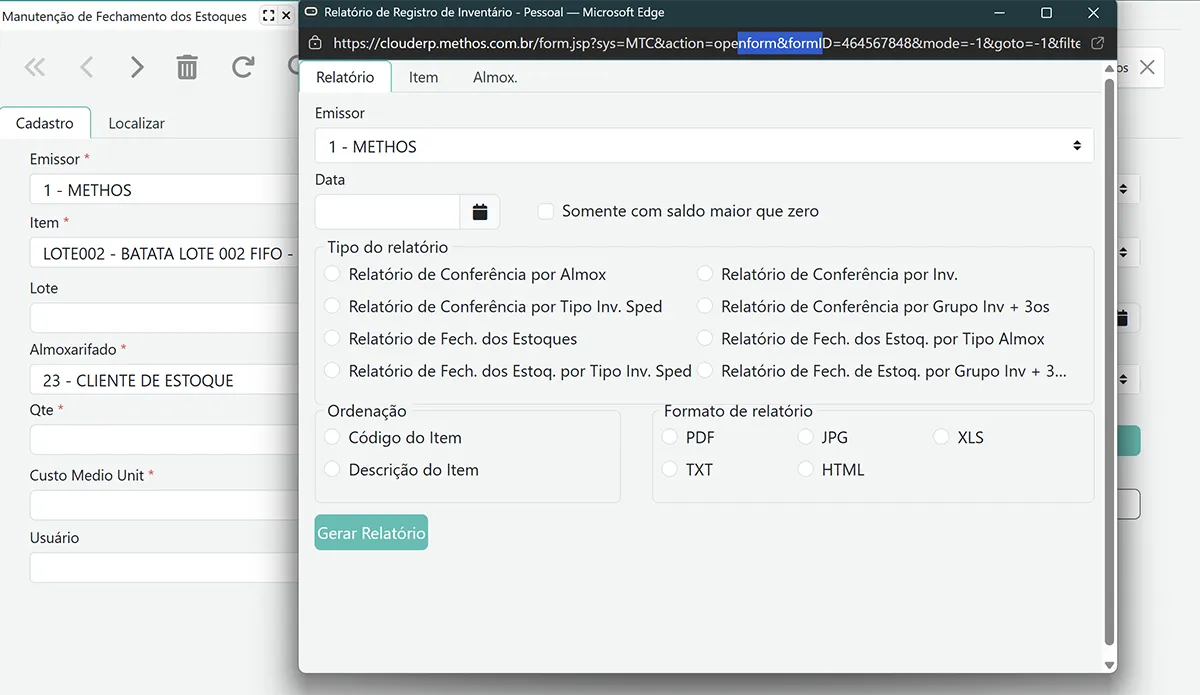Click the Qte input field
1200x695 pixels.
pos(164,439)
